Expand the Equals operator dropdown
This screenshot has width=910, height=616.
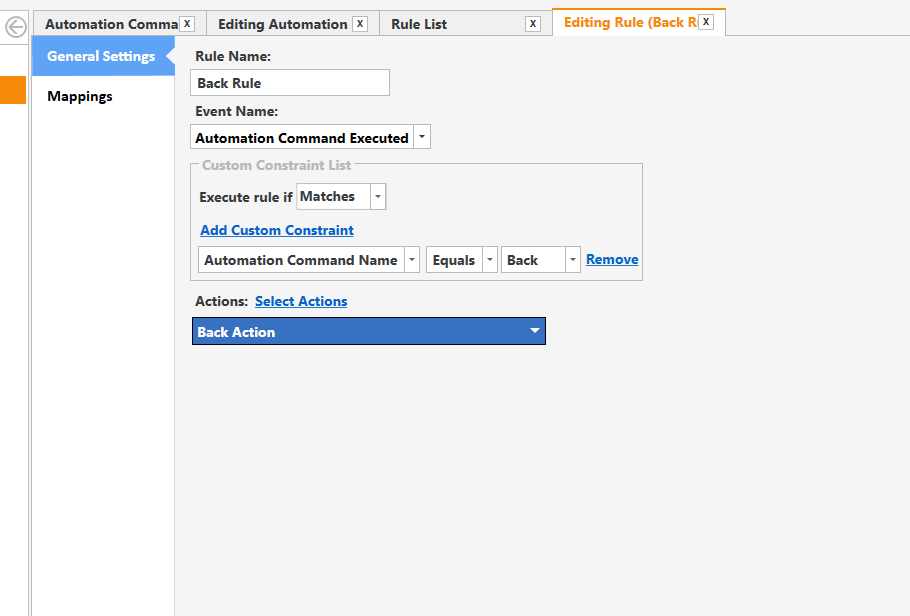(489, 259)
